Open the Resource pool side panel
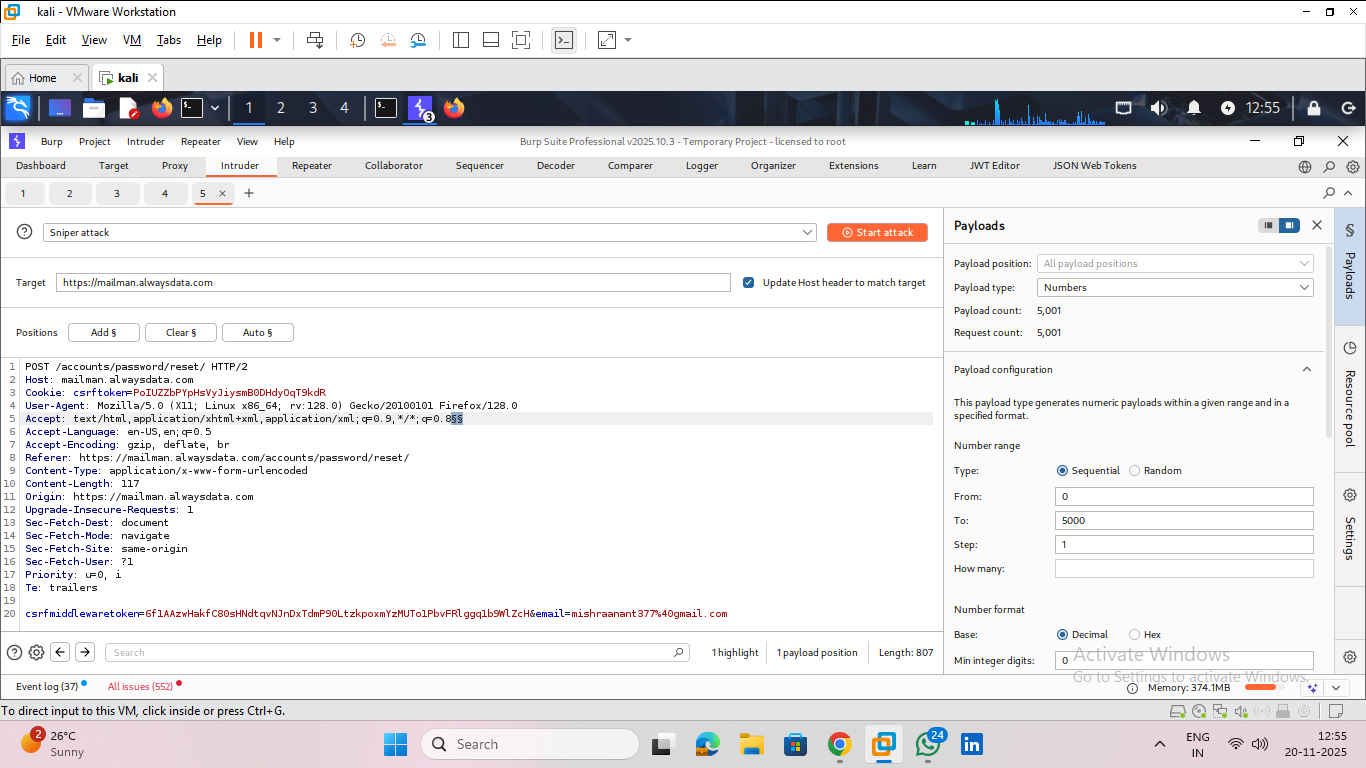Screen dimensions: 1366x768 pos(1349,349)
